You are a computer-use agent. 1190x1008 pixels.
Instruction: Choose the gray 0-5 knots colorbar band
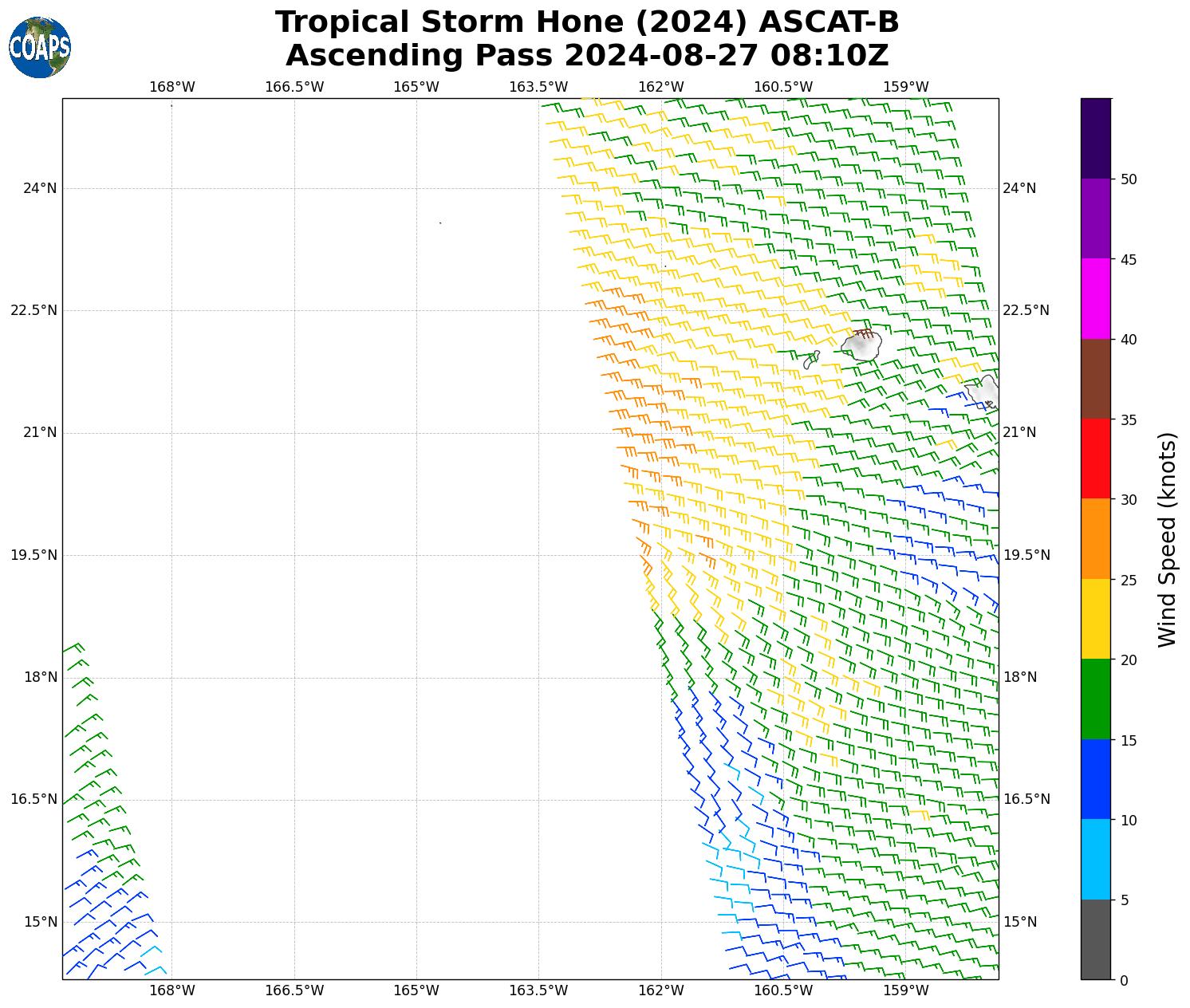1095,939
